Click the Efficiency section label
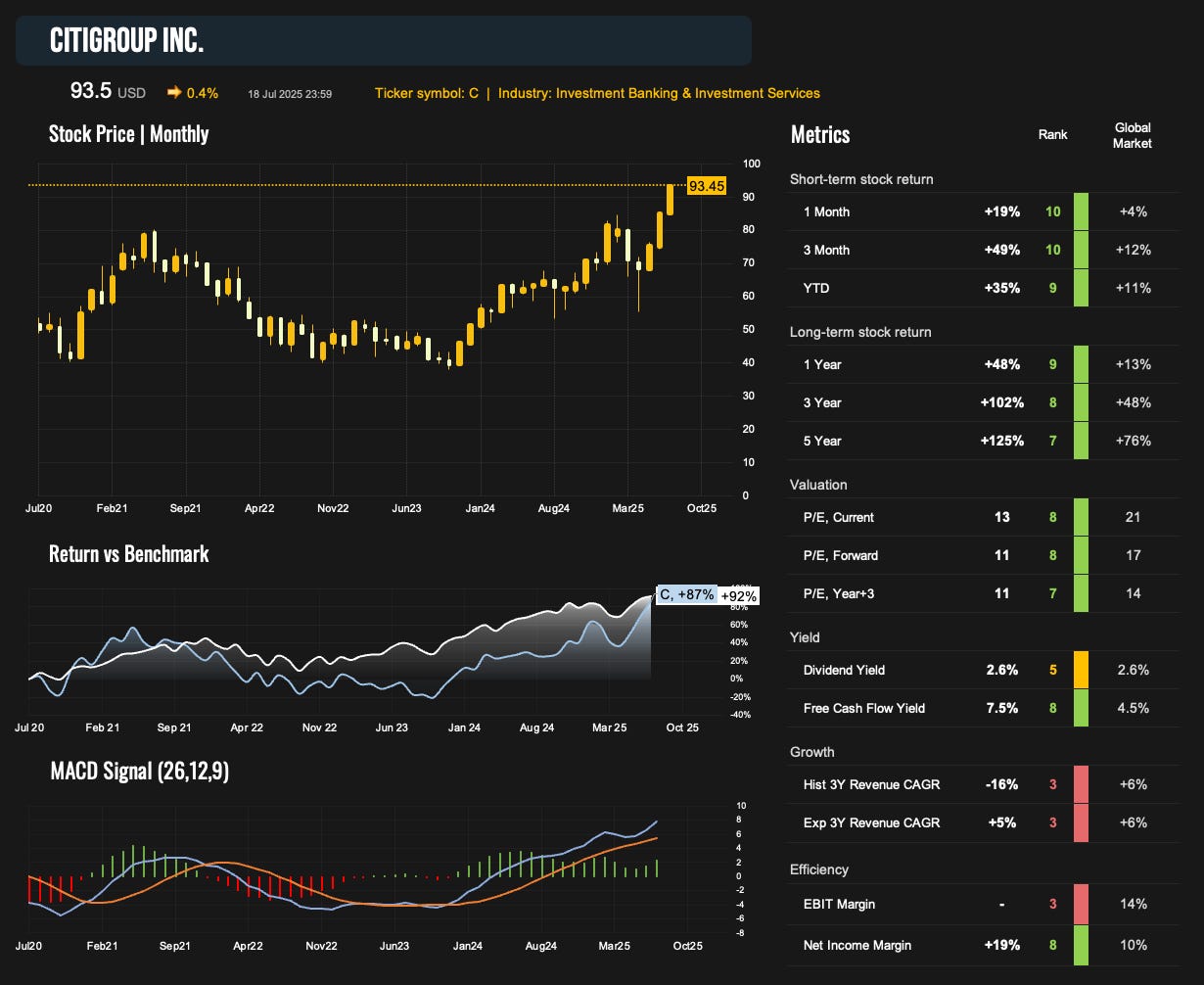 [819, 869]
